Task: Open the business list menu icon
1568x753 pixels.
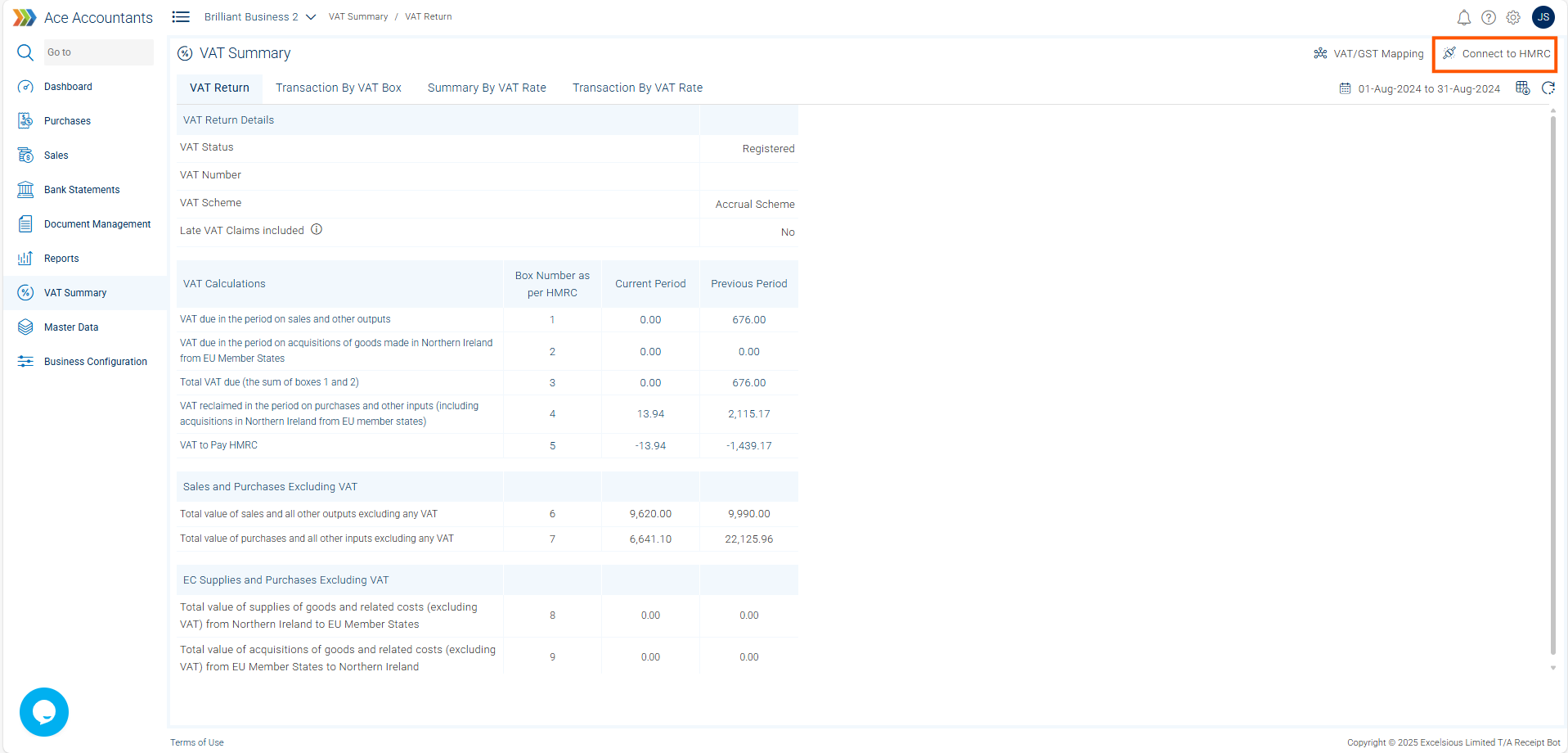Action: point(180,16)
